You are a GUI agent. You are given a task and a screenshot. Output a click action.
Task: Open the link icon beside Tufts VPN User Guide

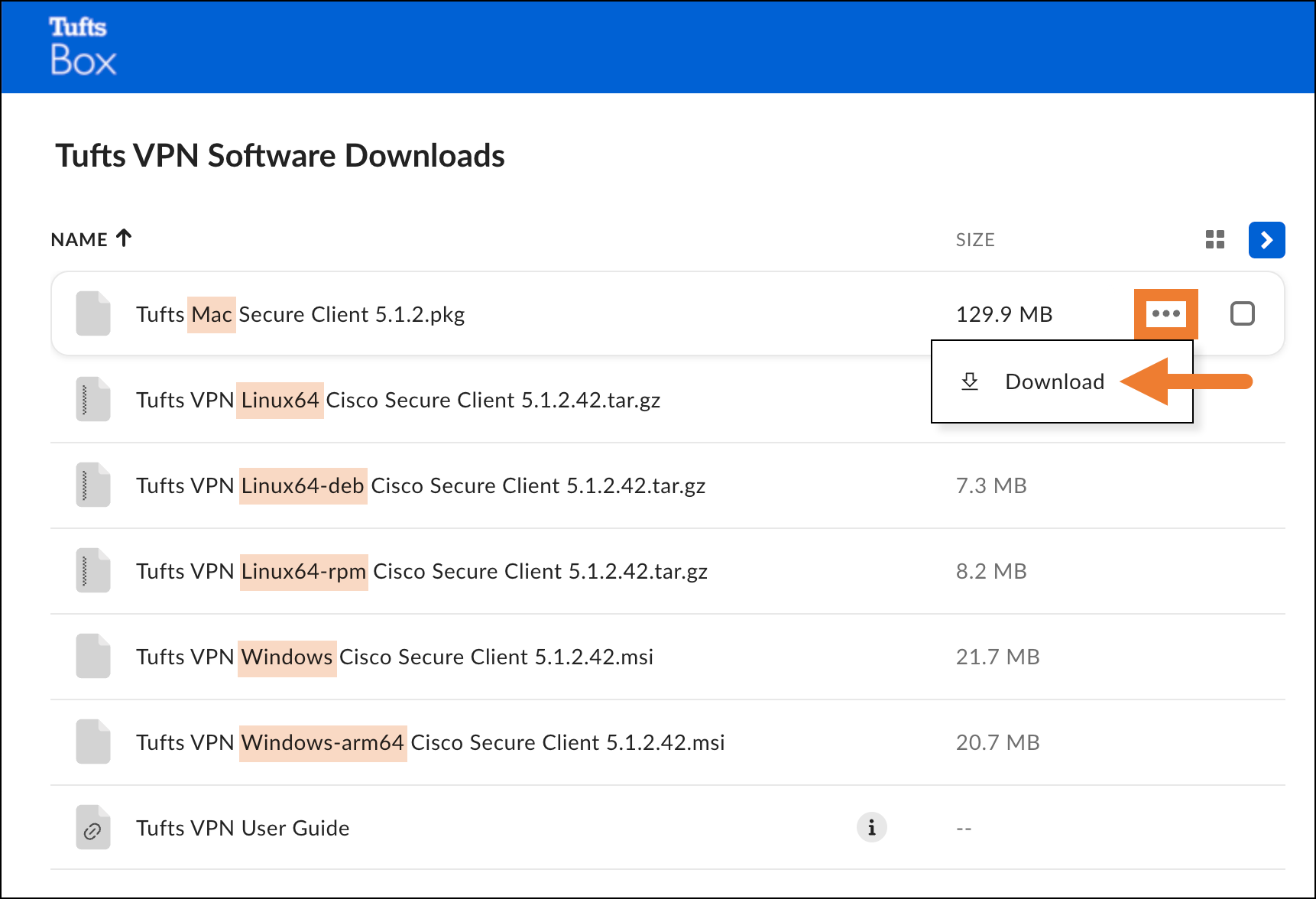92,828
